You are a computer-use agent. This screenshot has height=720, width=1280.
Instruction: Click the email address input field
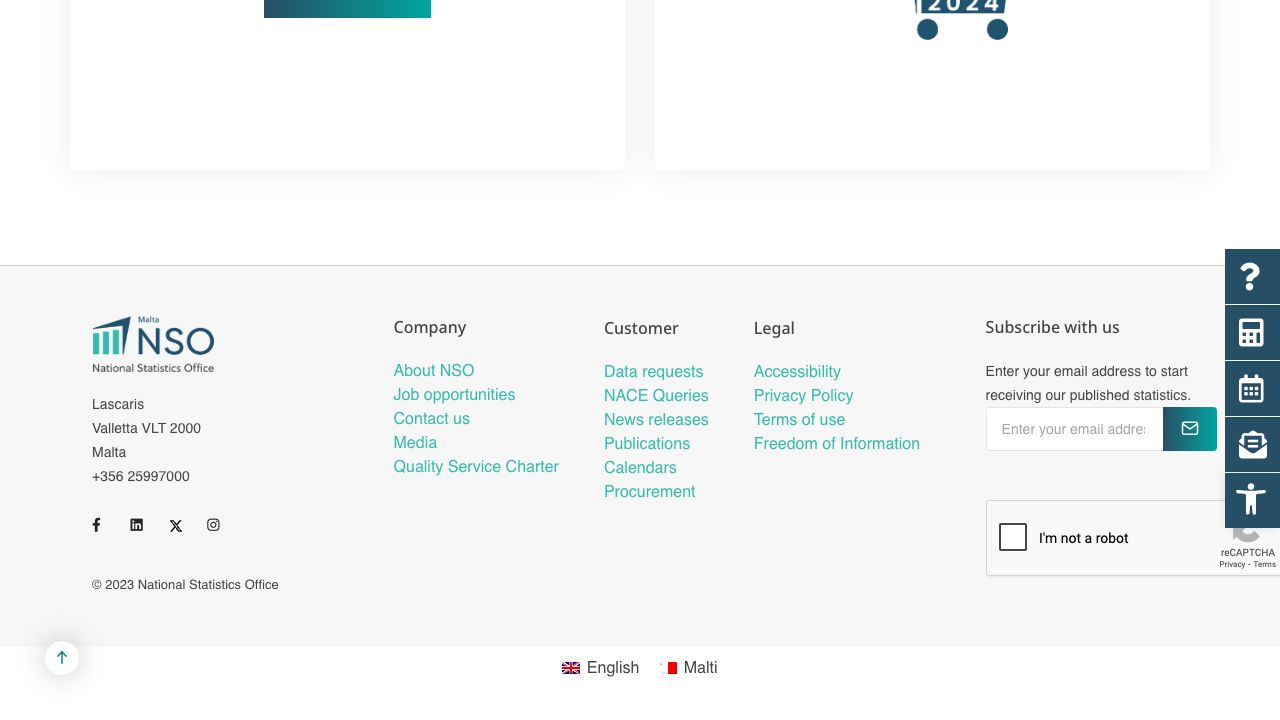(x=1074, y=429)
